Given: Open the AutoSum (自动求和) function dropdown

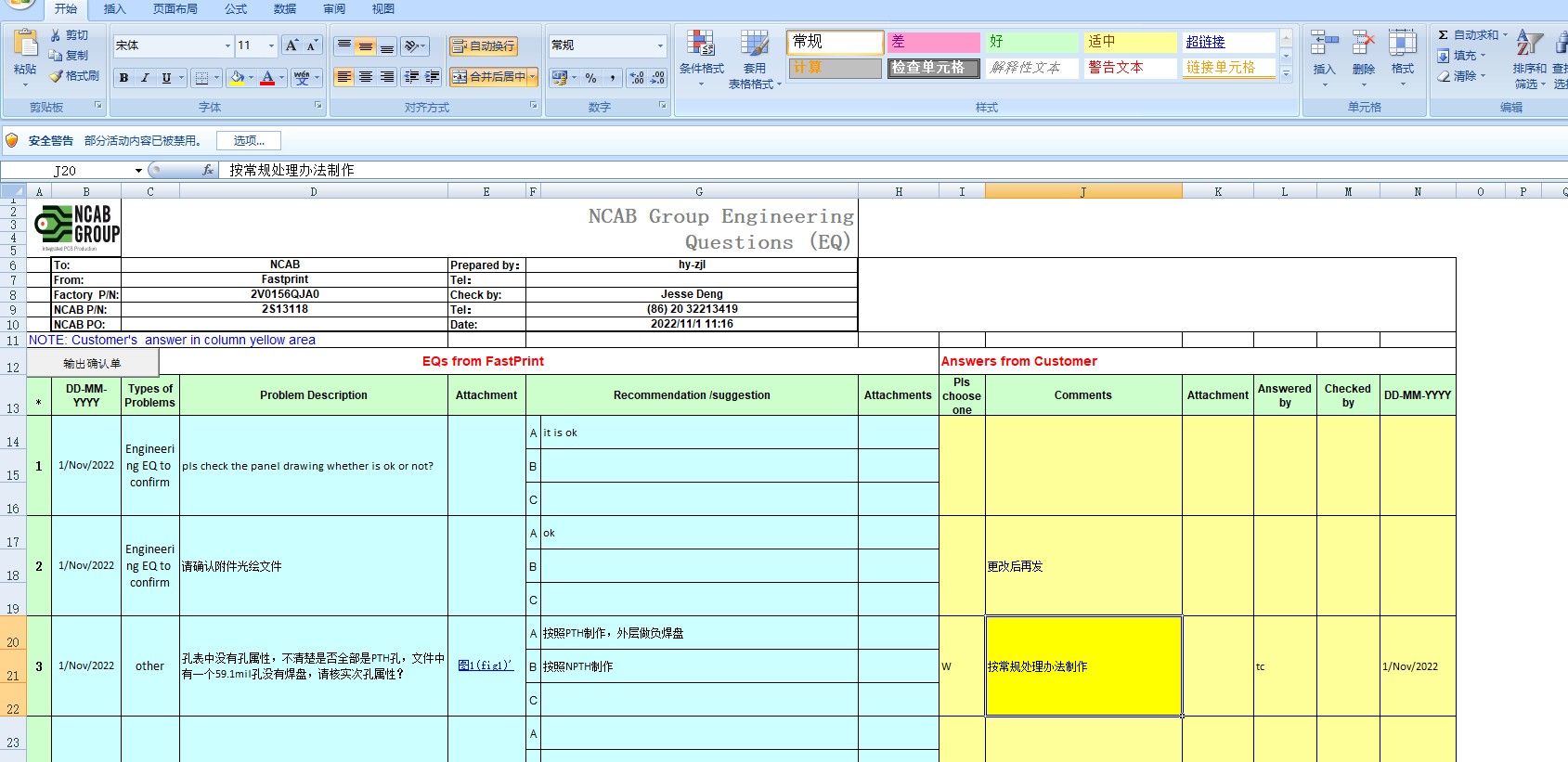Looking at the screenshot, I should [1505, 35].
